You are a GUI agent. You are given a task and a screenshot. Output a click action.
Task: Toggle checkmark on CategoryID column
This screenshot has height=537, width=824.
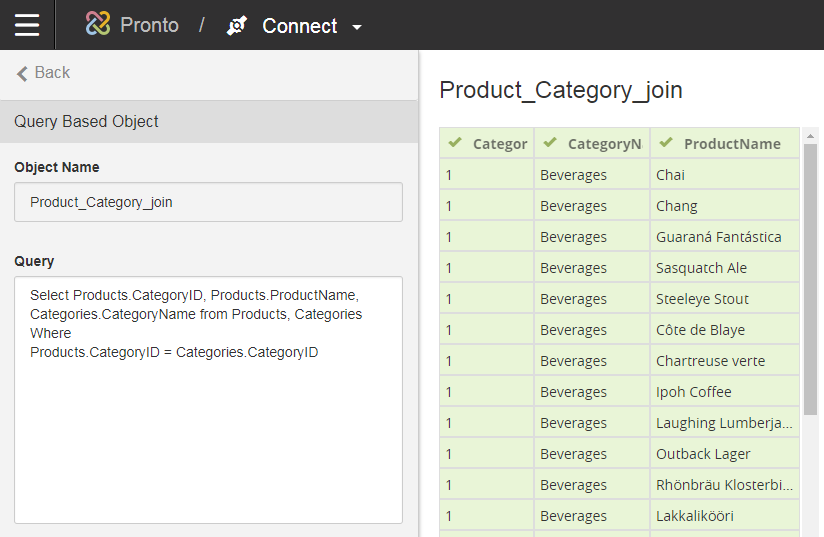tap(455, 143)
